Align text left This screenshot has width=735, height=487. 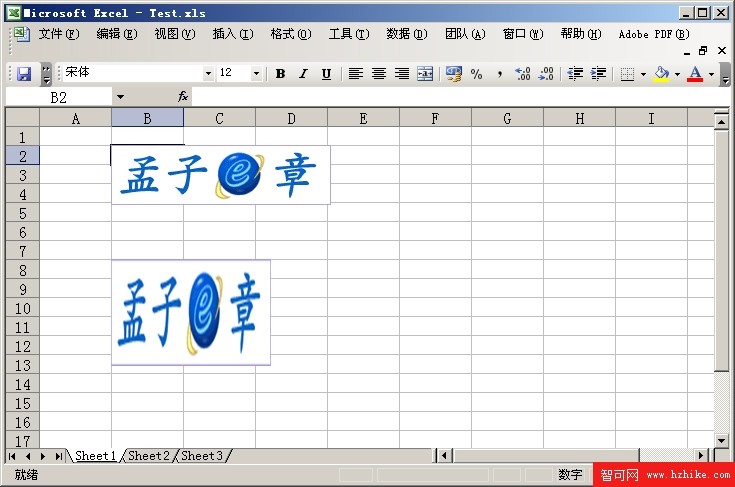coord(356,74)
